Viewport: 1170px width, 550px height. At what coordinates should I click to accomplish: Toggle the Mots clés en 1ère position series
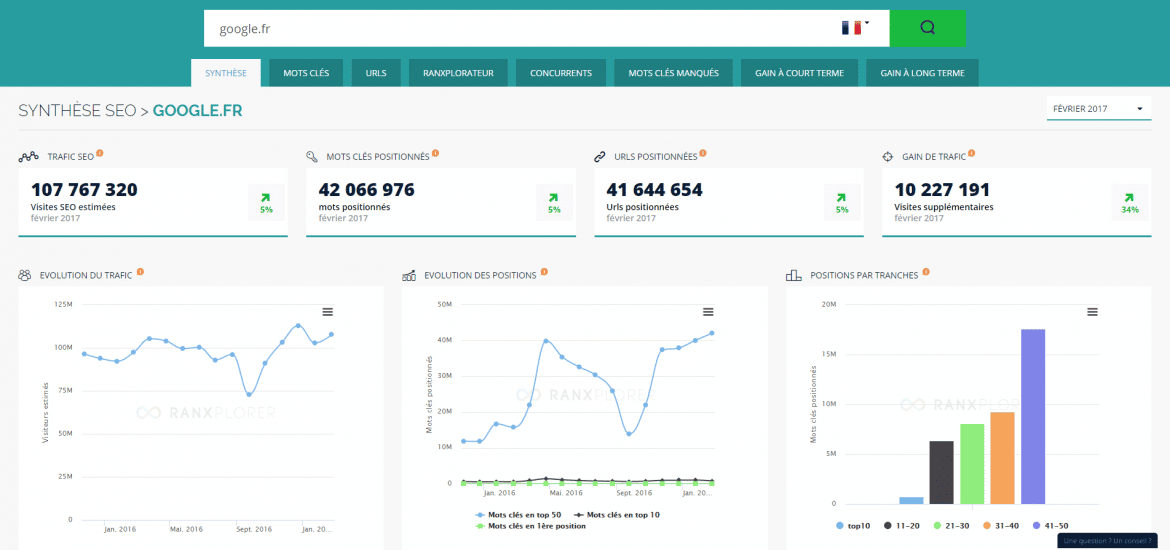[x=531, y=526]
